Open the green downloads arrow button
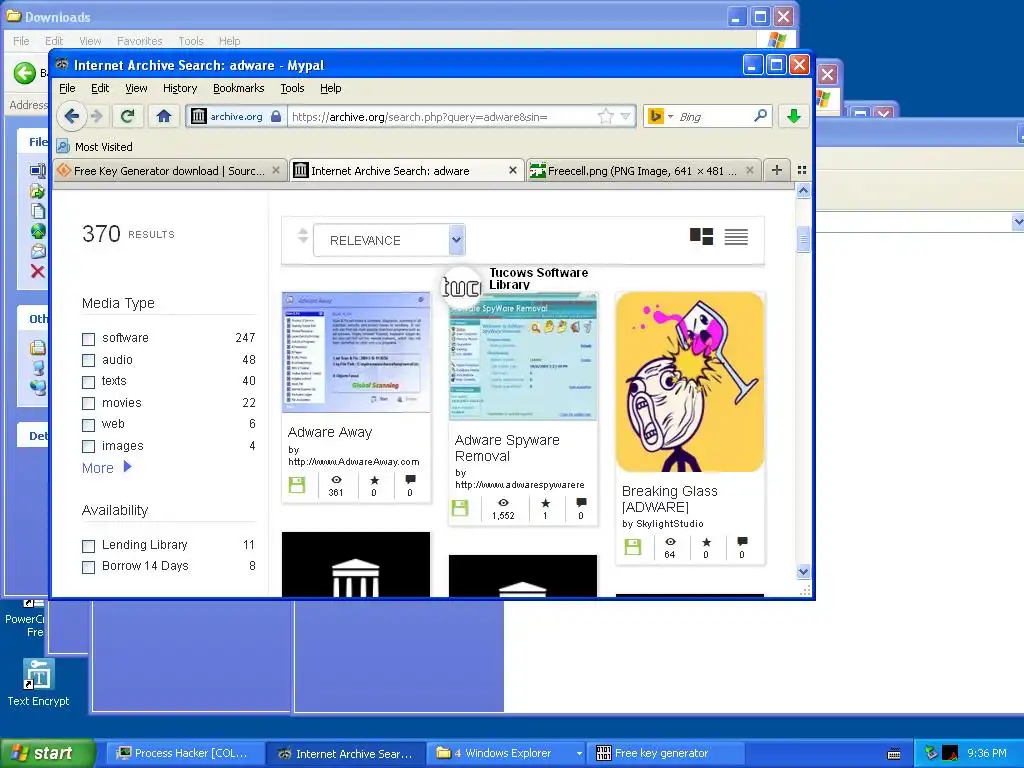The width and height of the screenshot is (1024, 768). pyautogui.click(x=793, y=116)
